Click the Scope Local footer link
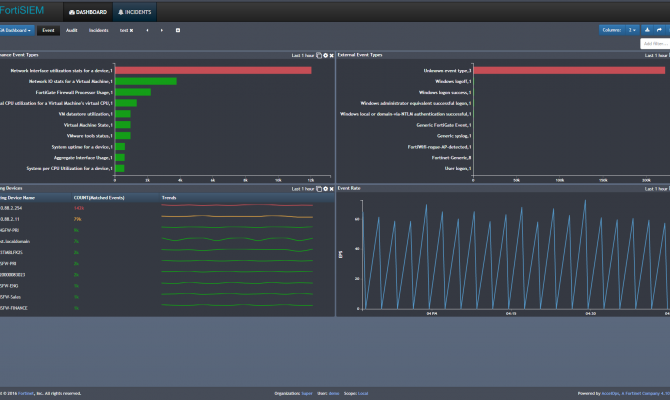The width and height of the screenshot is (670, 400). click(363, 393)
